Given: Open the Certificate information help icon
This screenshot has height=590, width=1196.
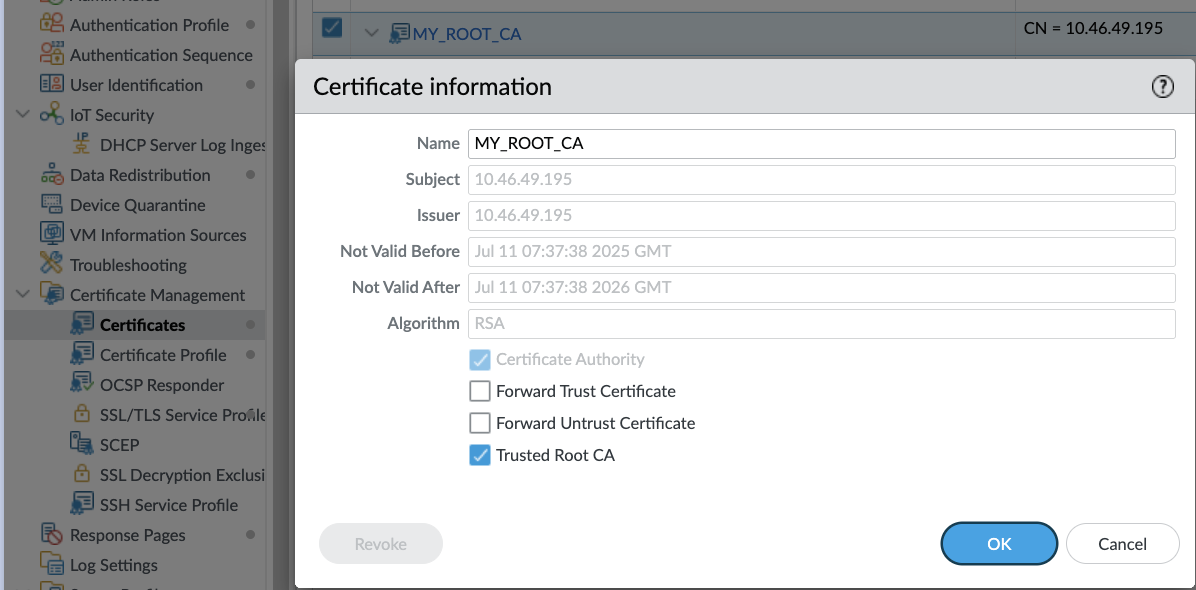Looking at the screenshot, I should [1162, 86].
